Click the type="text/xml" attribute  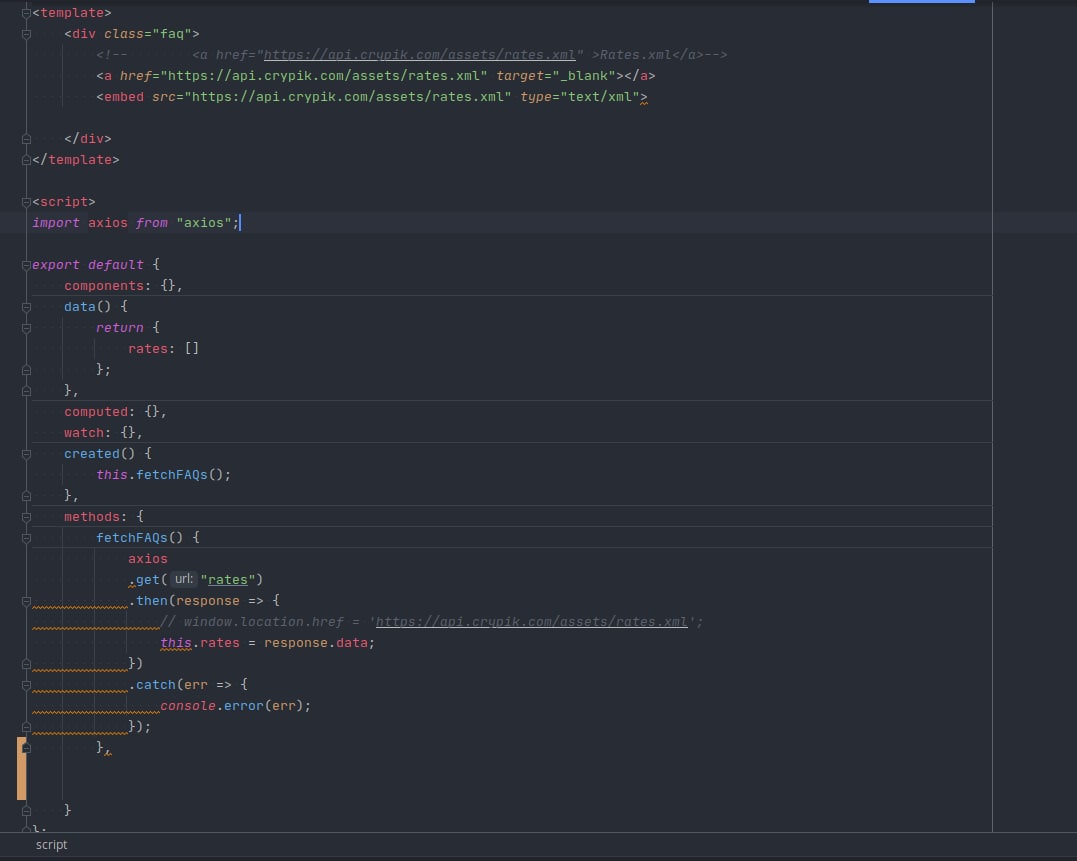click(x=580, y=97)
